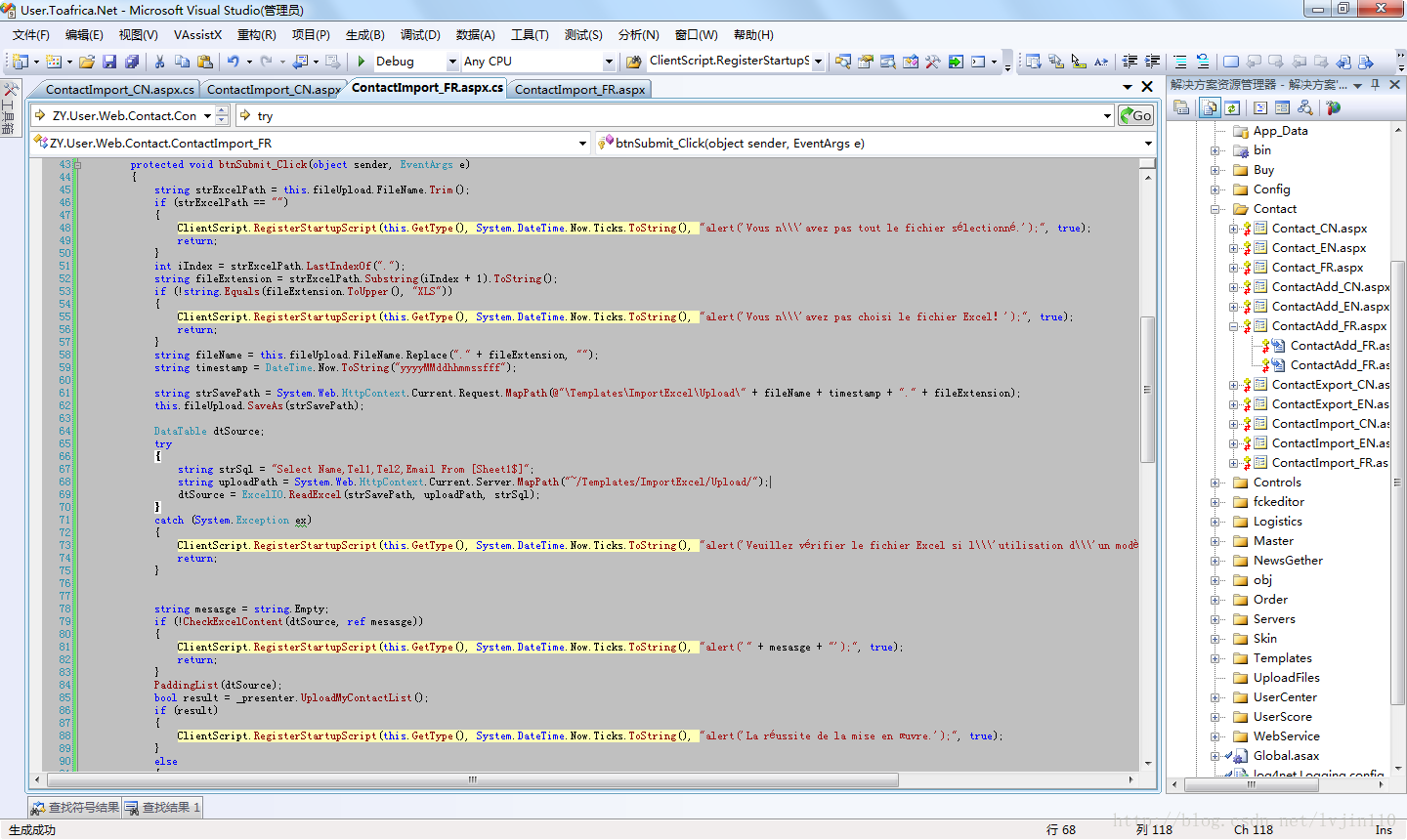Expand the UserCenter folder node
The image size is (1407, 840).
pos(1215,697)
